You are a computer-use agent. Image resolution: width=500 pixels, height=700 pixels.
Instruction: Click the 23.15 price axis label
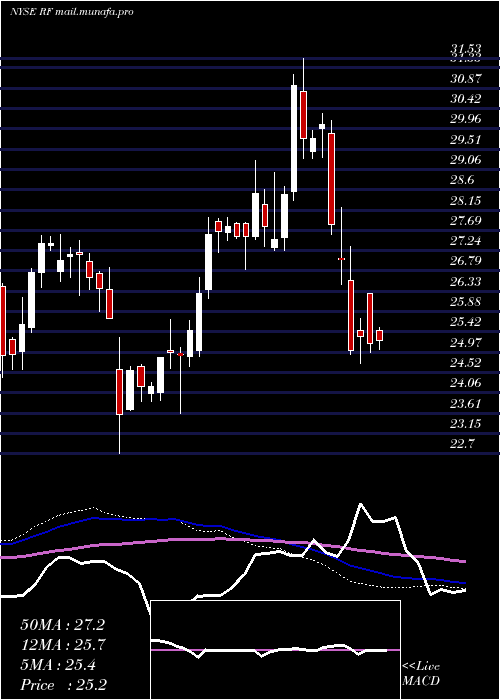click(466, 423)
